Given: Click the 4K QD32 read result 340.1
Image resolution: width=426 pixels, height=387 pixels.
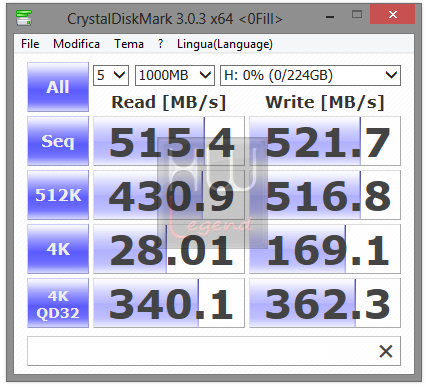Looking at the screenshot, I should coord(169,303).
